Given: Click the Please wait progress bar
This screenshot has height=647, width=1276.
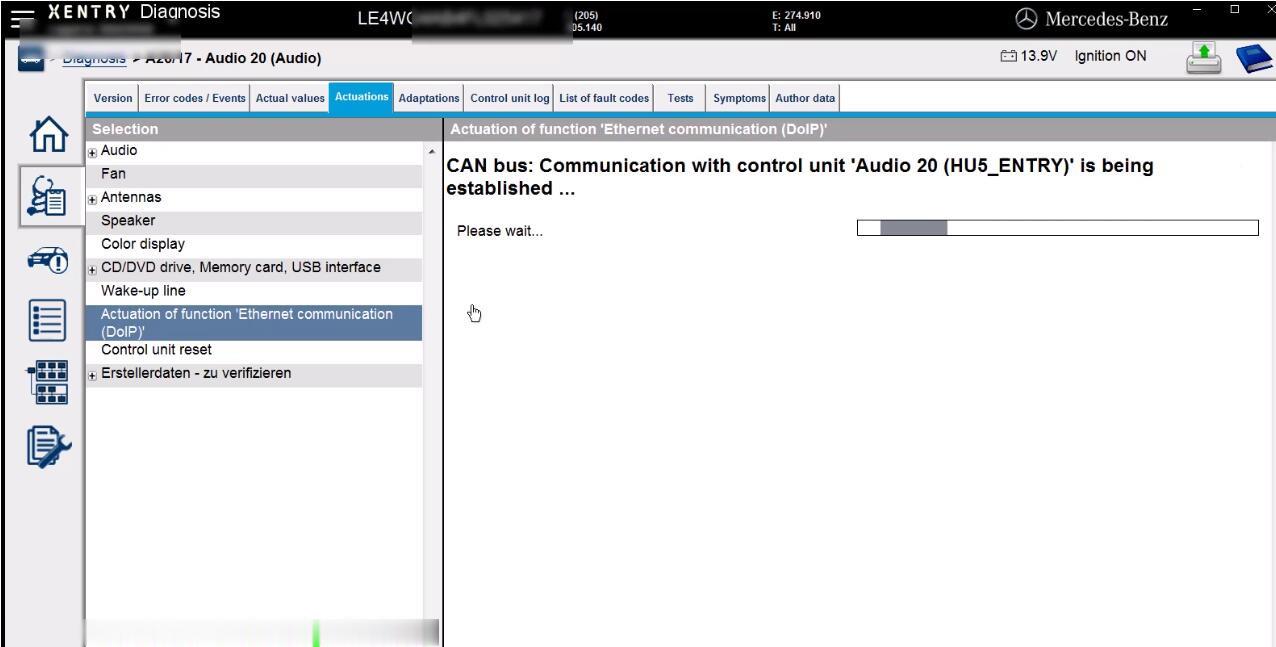Looking at the screenshot, I should click(x=1057, y=228).
